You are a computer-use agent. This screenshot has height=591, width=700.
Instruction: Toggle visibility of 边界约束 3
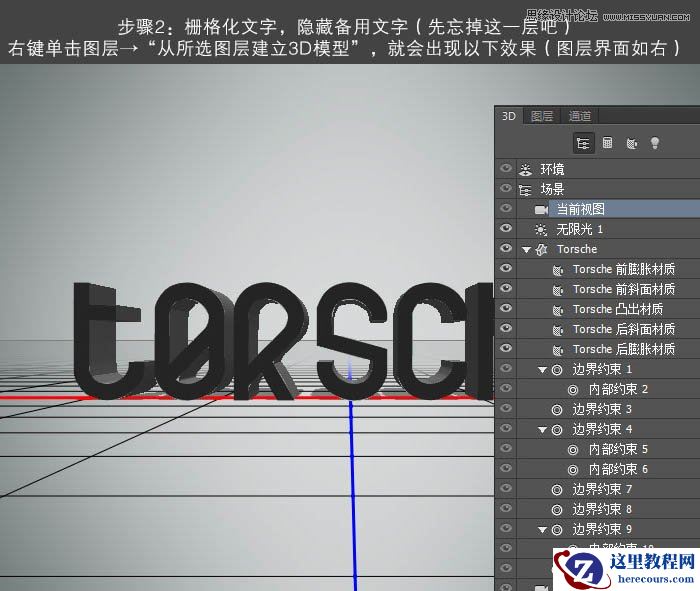[506, 408]
